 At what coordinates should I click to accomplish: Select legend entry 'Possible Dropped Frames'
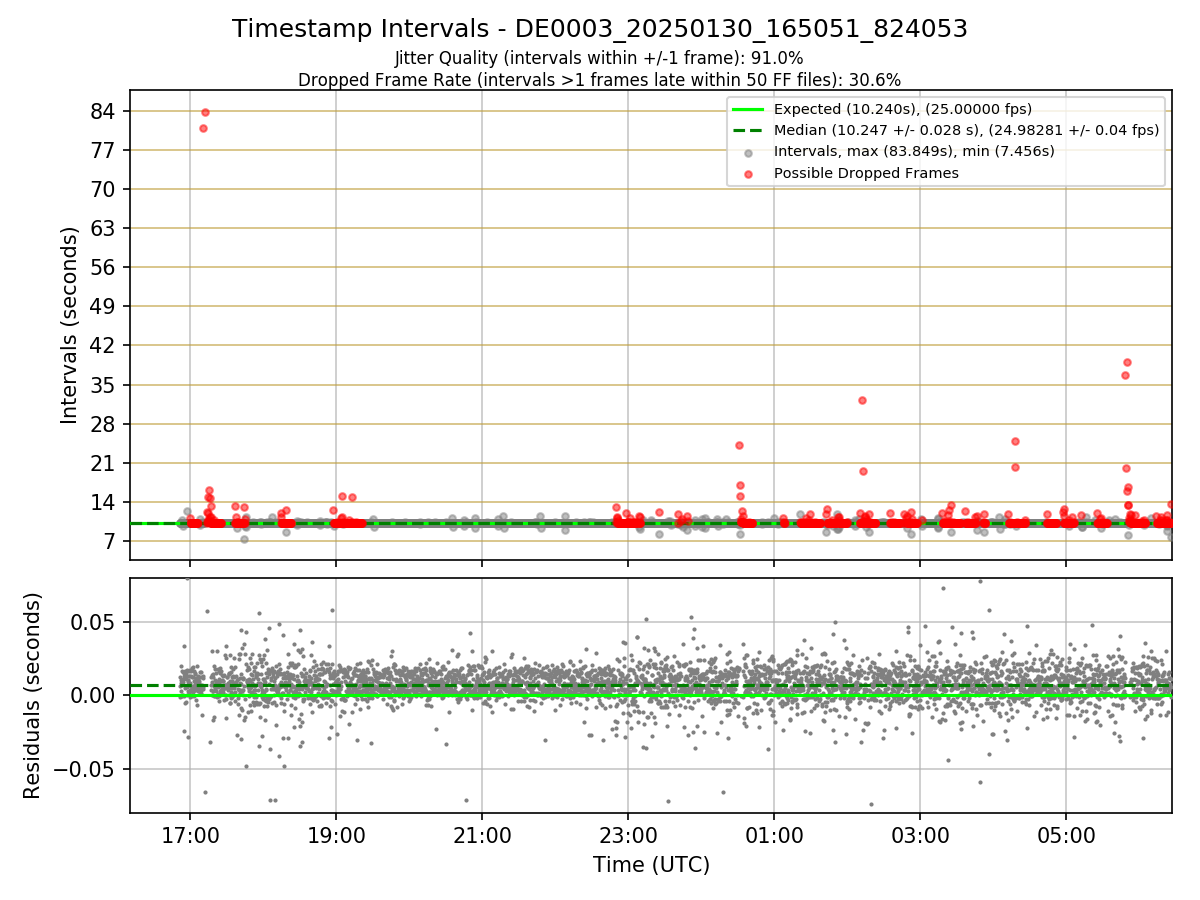click(866, 173)
